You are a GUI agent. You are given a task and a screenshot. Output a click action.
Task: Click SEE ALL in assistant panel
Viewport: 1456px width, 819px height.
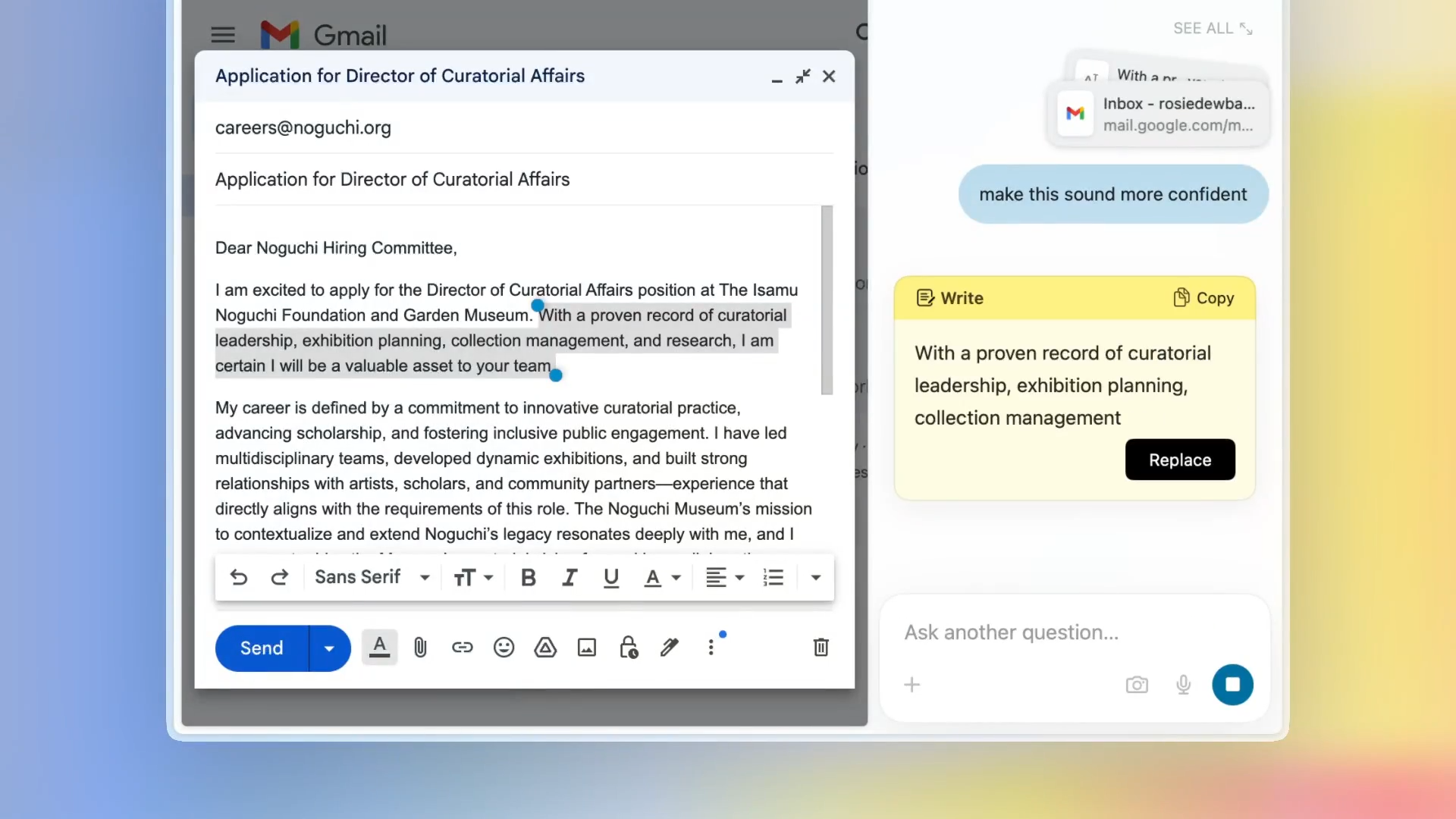coord(1213,29)
